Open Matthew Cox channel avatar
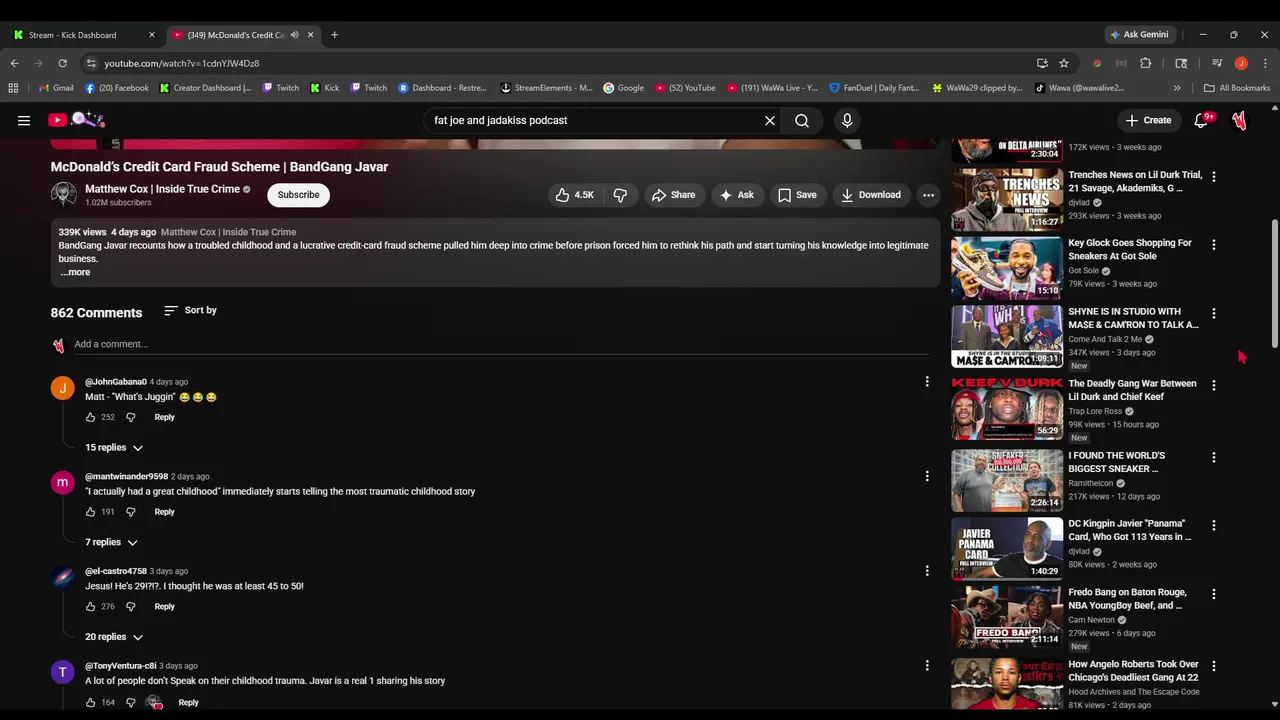Viewport: 1280px width, 720px height. pyautogui.click(x=64, y=194)
